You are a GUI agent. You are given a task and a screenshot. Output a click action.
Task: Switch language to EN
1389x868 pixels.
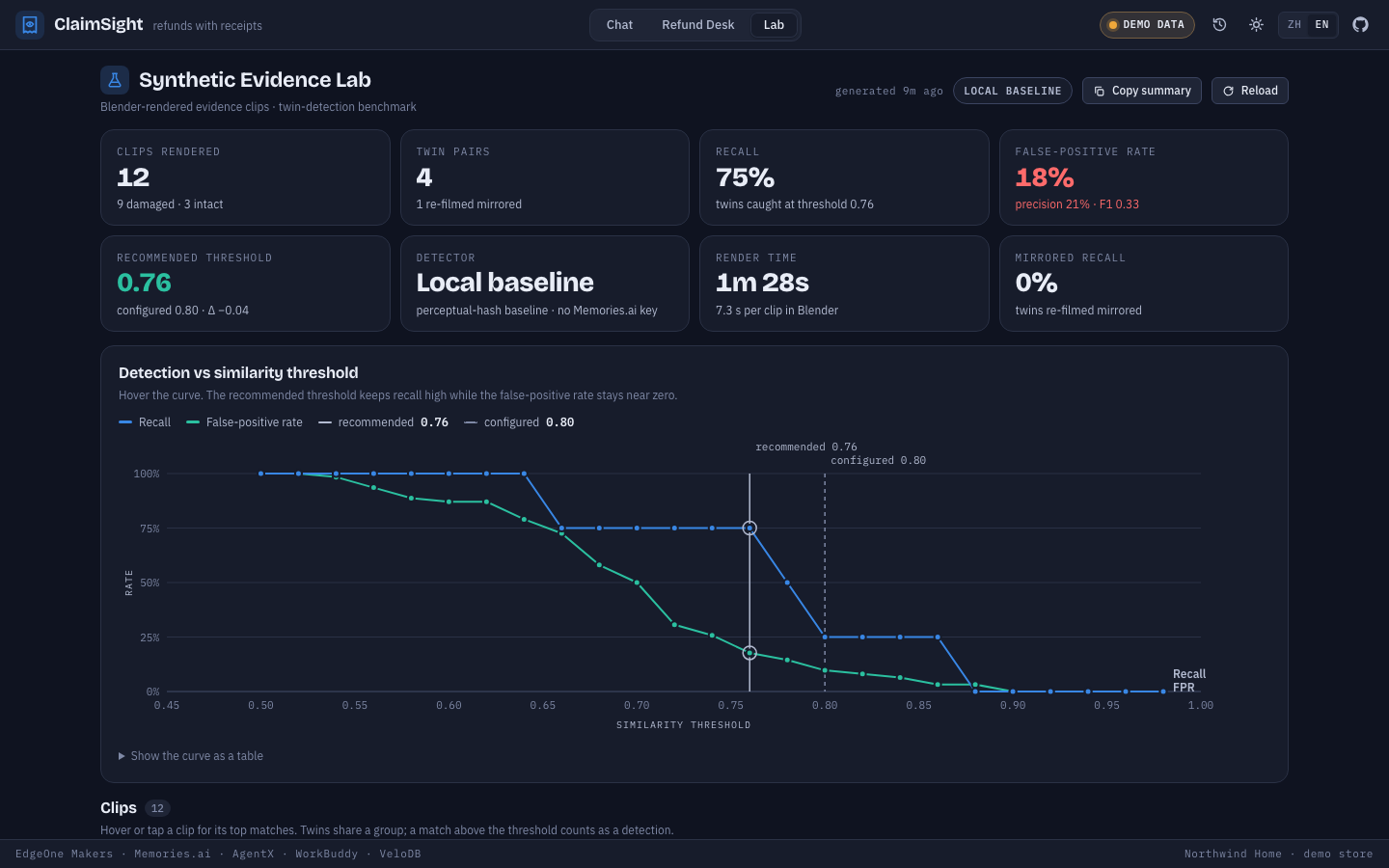(1321, 25)
